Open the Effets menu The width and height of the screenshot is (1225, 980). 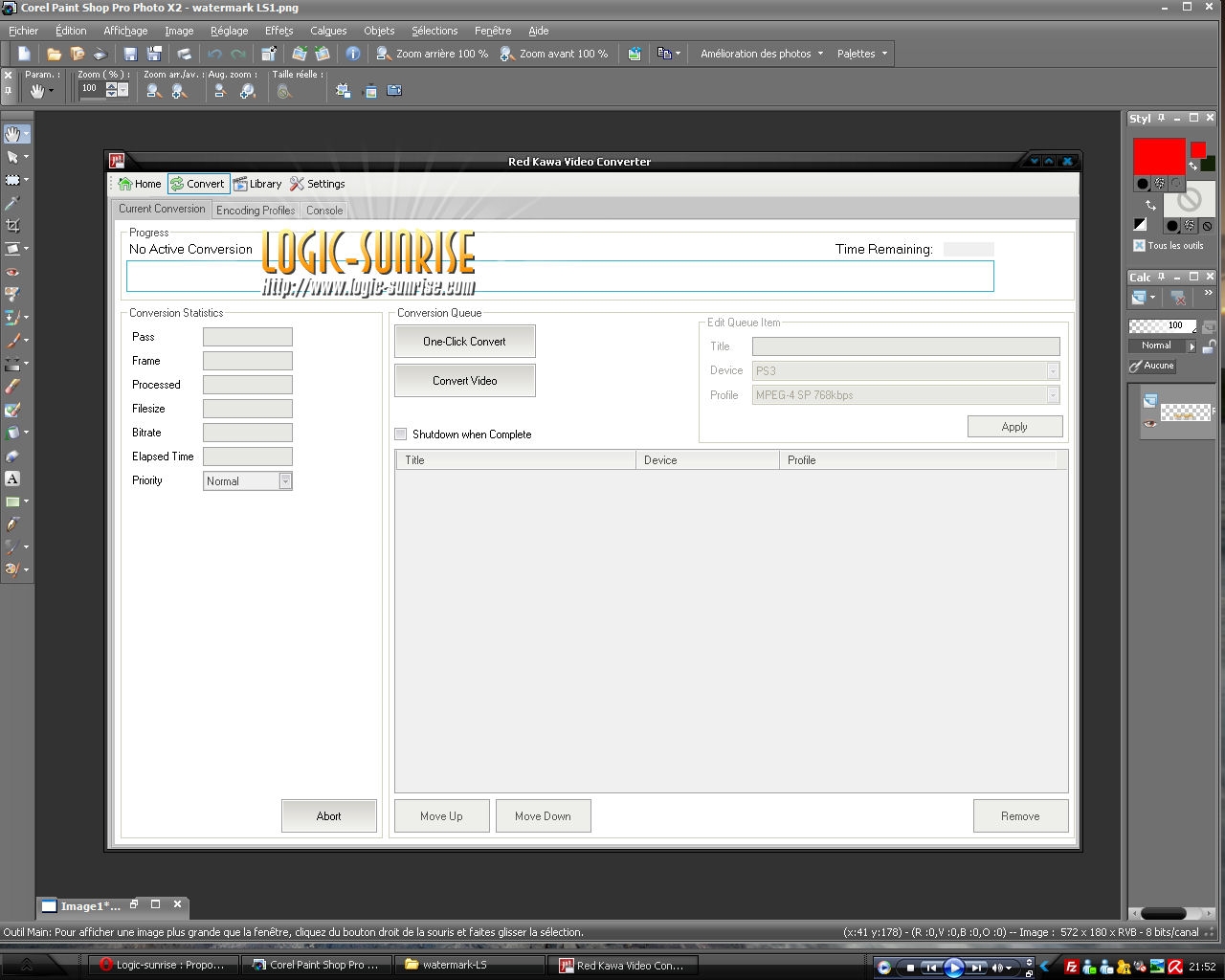click(279, 31)
